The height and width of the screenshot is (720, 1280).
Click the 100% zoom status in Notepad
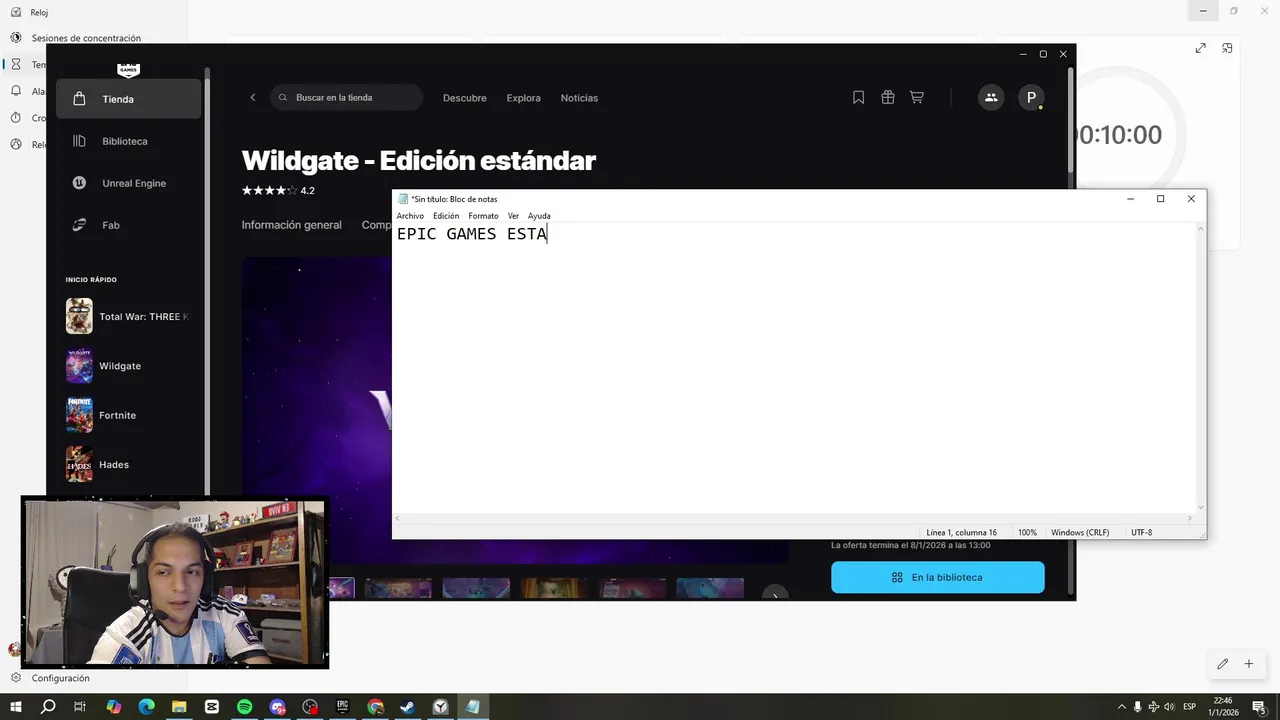pos(1027,533)
